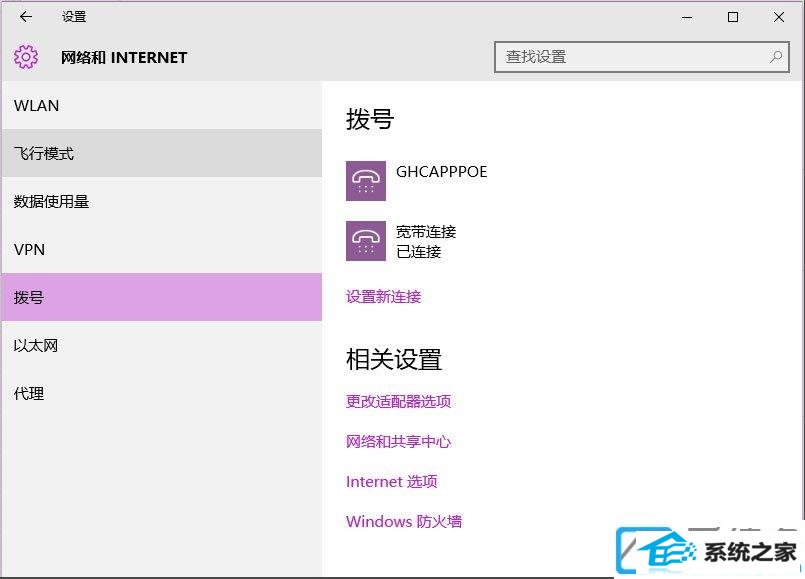The image size is (805, 579).
Task: Open Internet 选项 link
Action: [392, 481]
